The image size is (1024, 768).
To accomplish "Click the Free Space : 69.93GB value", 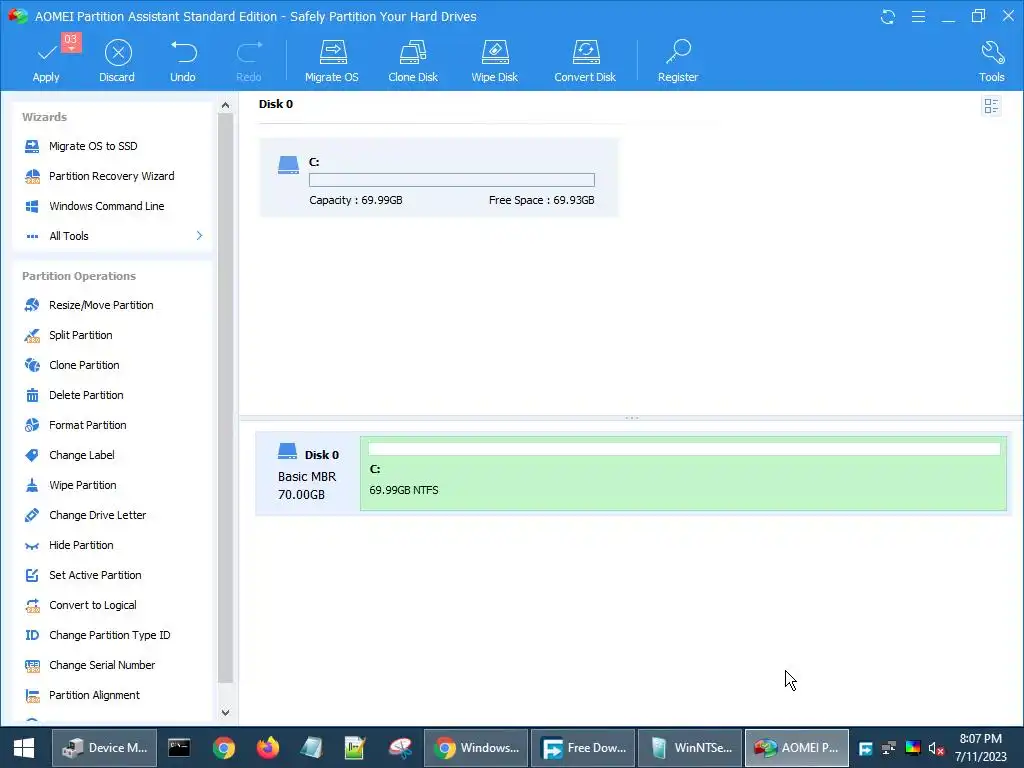I will (541, 200).
